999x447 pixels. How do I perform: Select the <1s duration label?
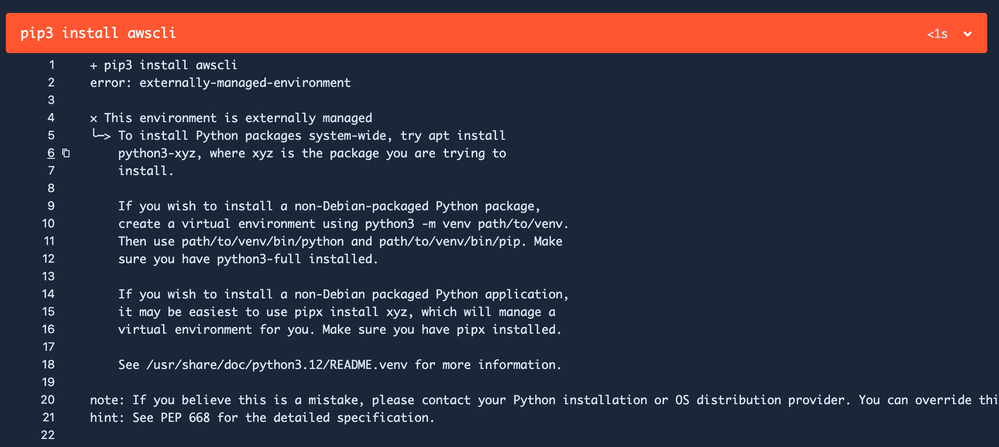[x=937, y=34]
